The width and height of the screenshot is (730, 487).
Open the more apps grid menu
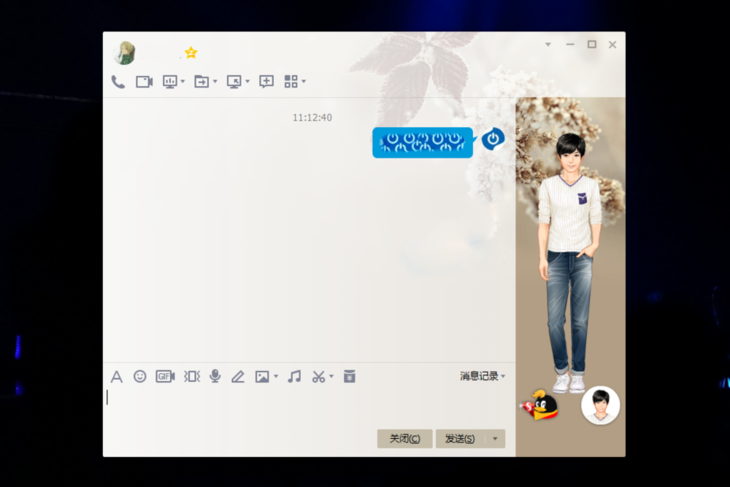(291, 82)
